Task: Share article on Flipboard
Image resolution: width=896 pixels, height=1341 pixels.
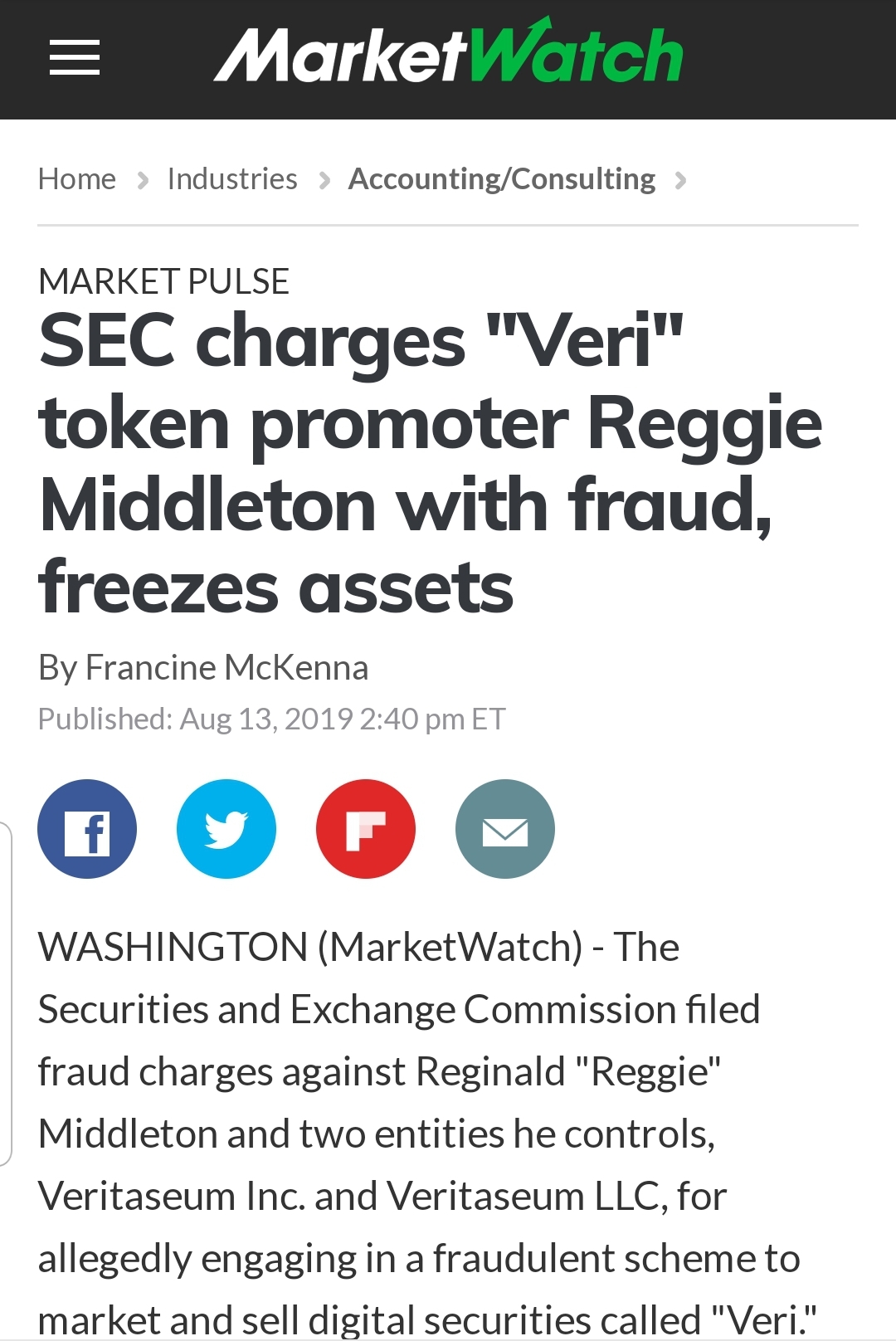Action: tap(366, 829)
